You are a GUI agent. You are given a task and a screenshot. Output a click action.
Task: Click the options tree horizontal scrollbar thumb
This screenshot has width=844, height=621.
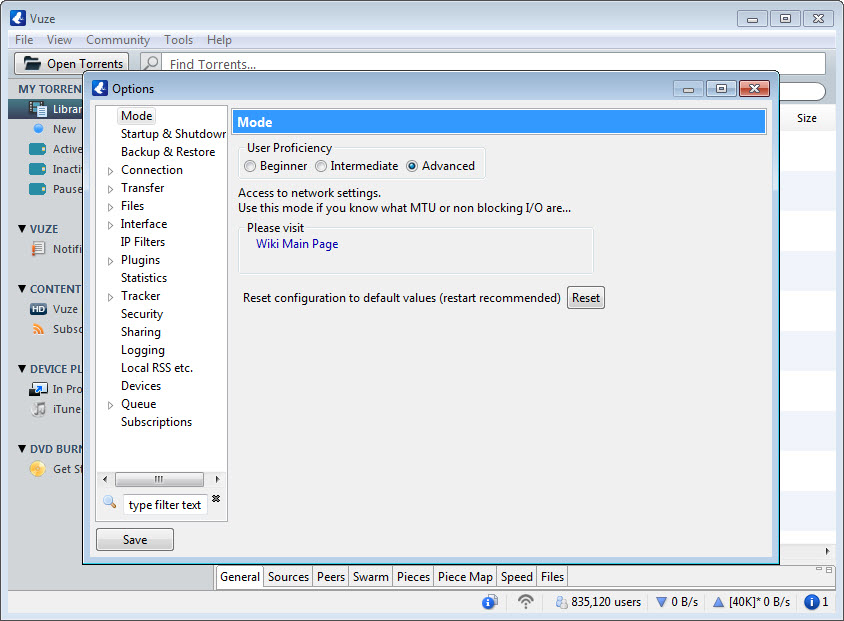[x=159, y=479]
